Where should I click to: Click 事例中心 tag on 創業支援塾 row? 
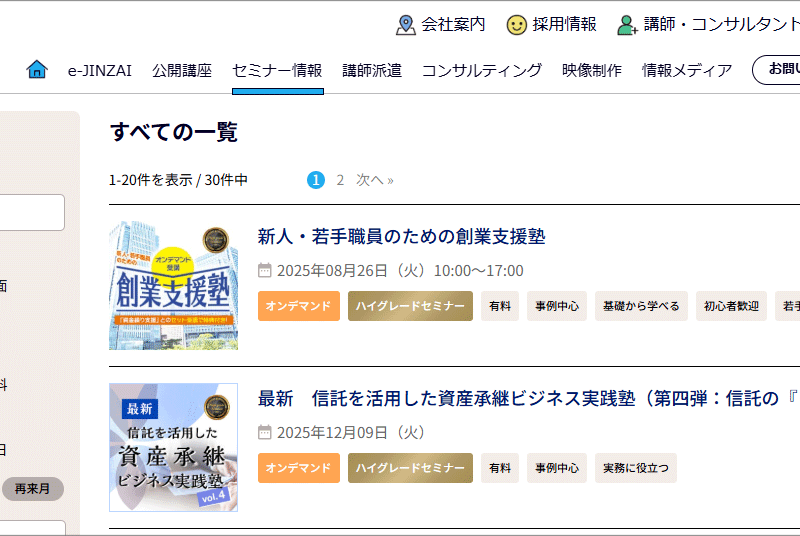557,306
